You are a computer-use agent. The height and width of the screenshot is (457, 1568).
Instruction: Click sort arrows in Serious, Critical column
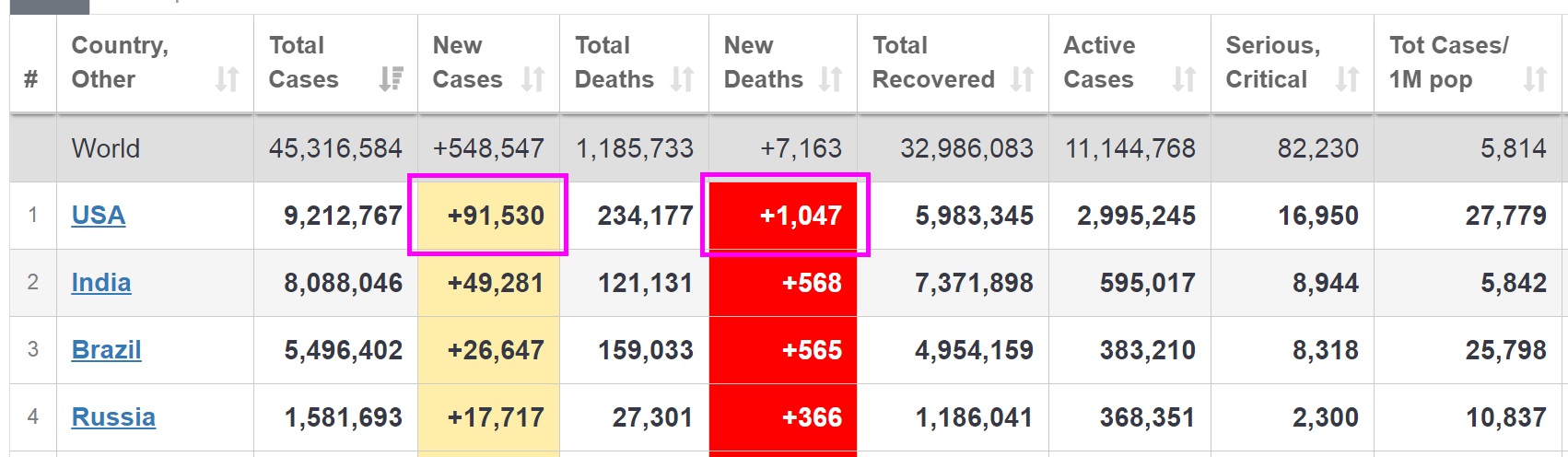pos(1347,80)
